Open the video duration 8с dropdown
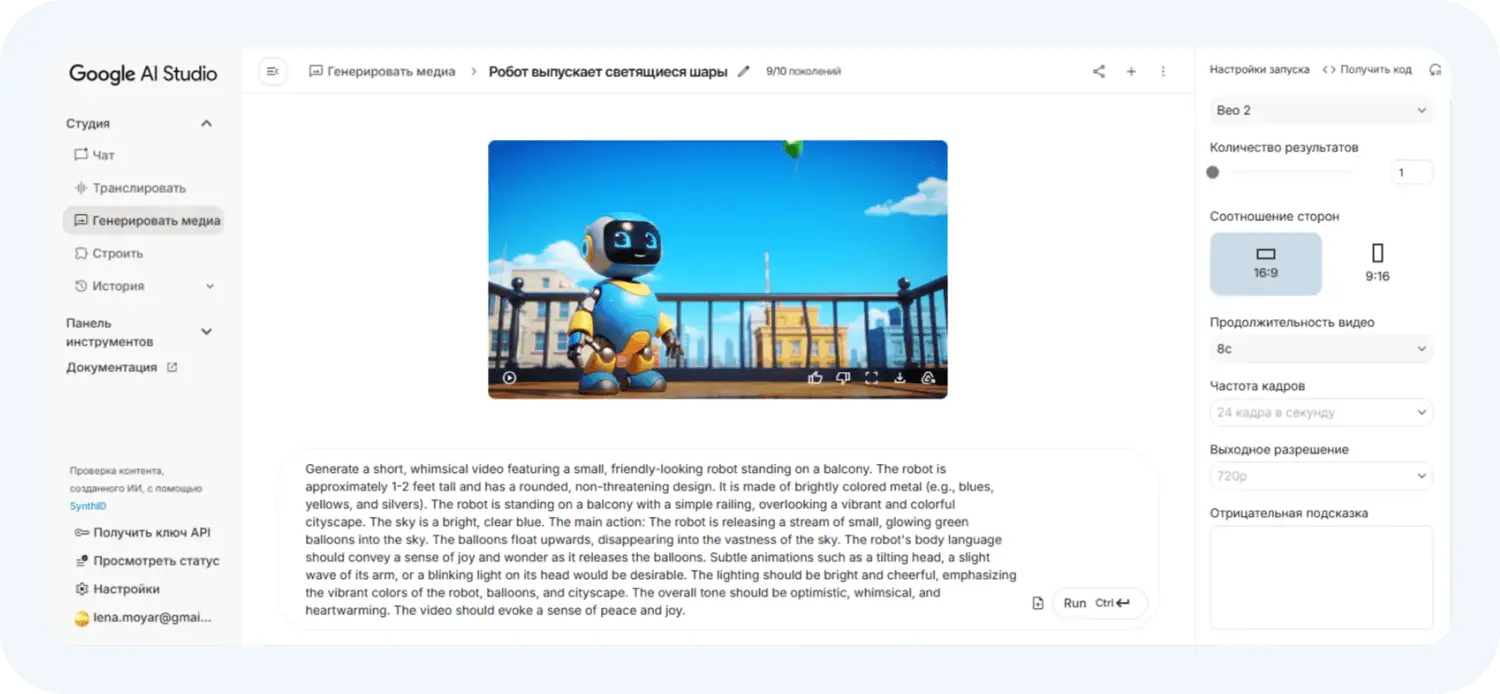The height and width of the screenshot is (694, 1500). pos(1321,349)
